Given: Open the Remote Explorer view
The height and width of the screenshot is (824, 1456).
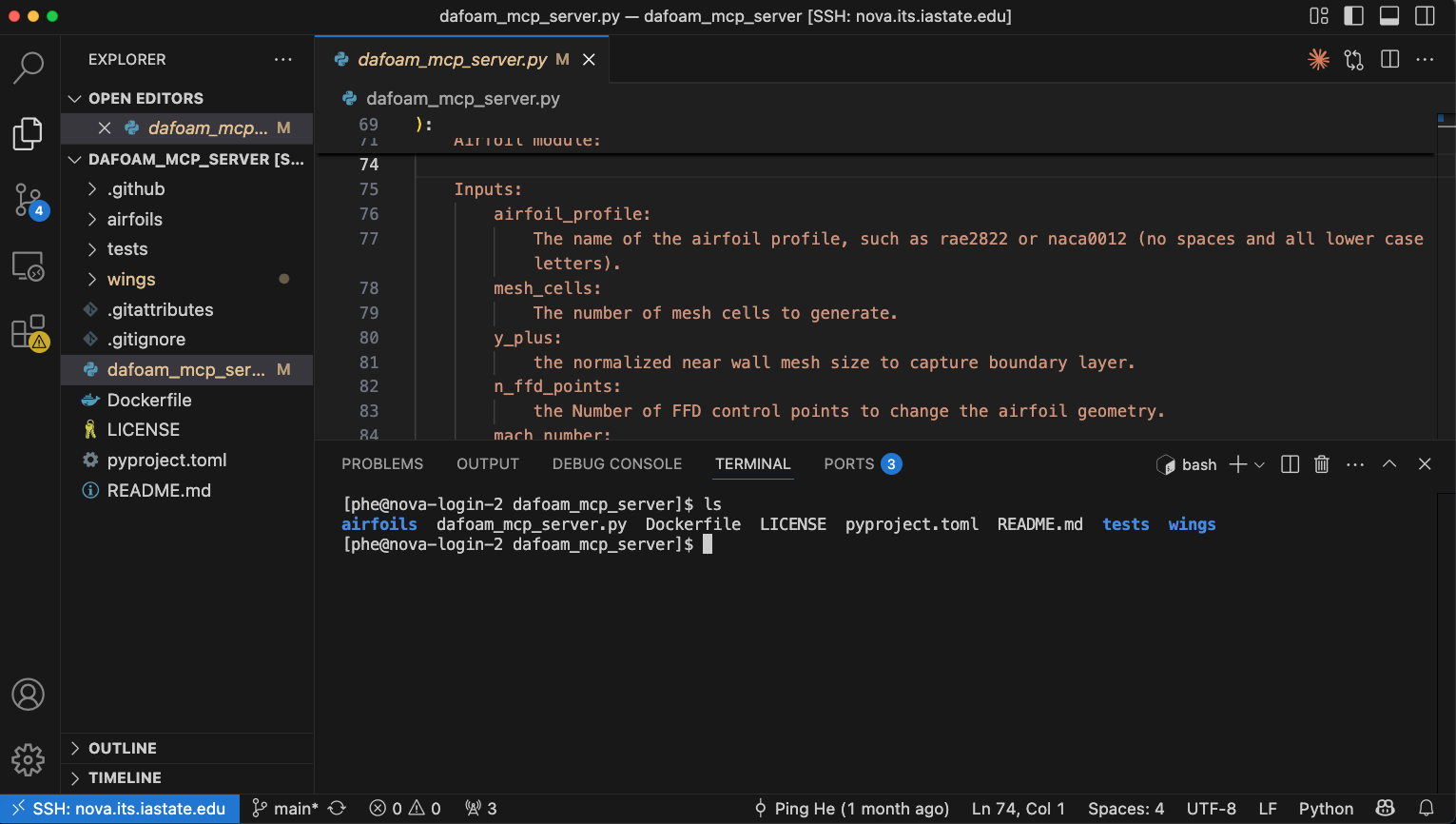Looking at the screenshot, I should (29, 266).
